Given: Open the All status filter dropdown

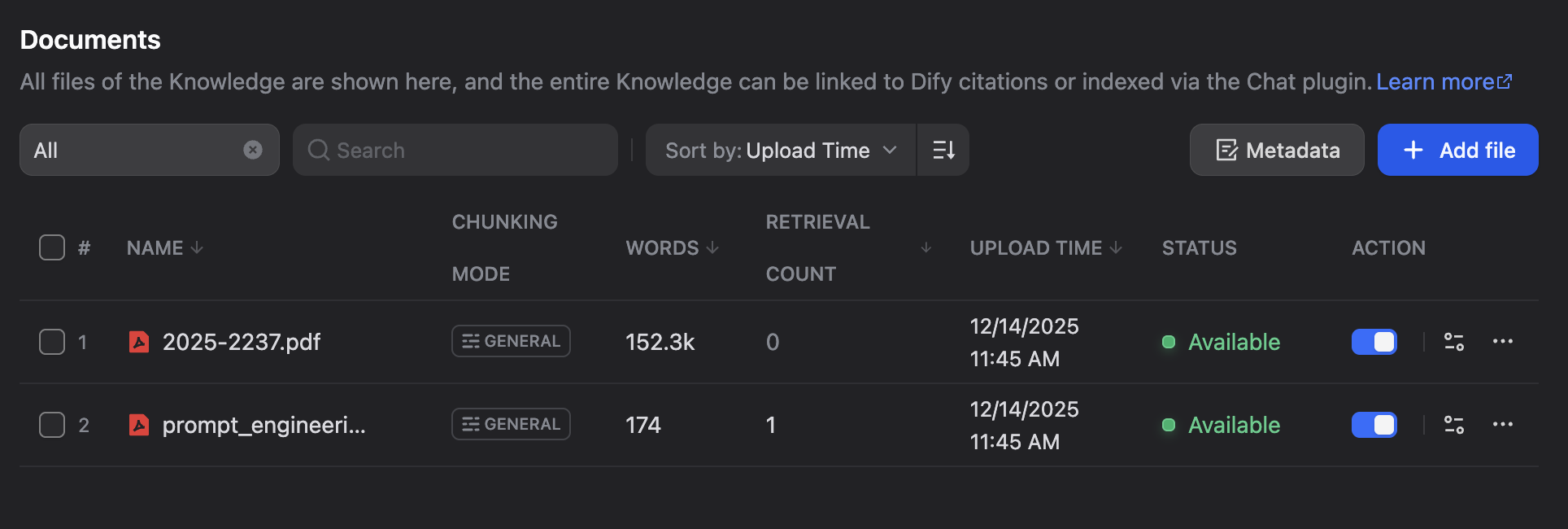Looking at the screenshot, I should (x=130, y=150).
